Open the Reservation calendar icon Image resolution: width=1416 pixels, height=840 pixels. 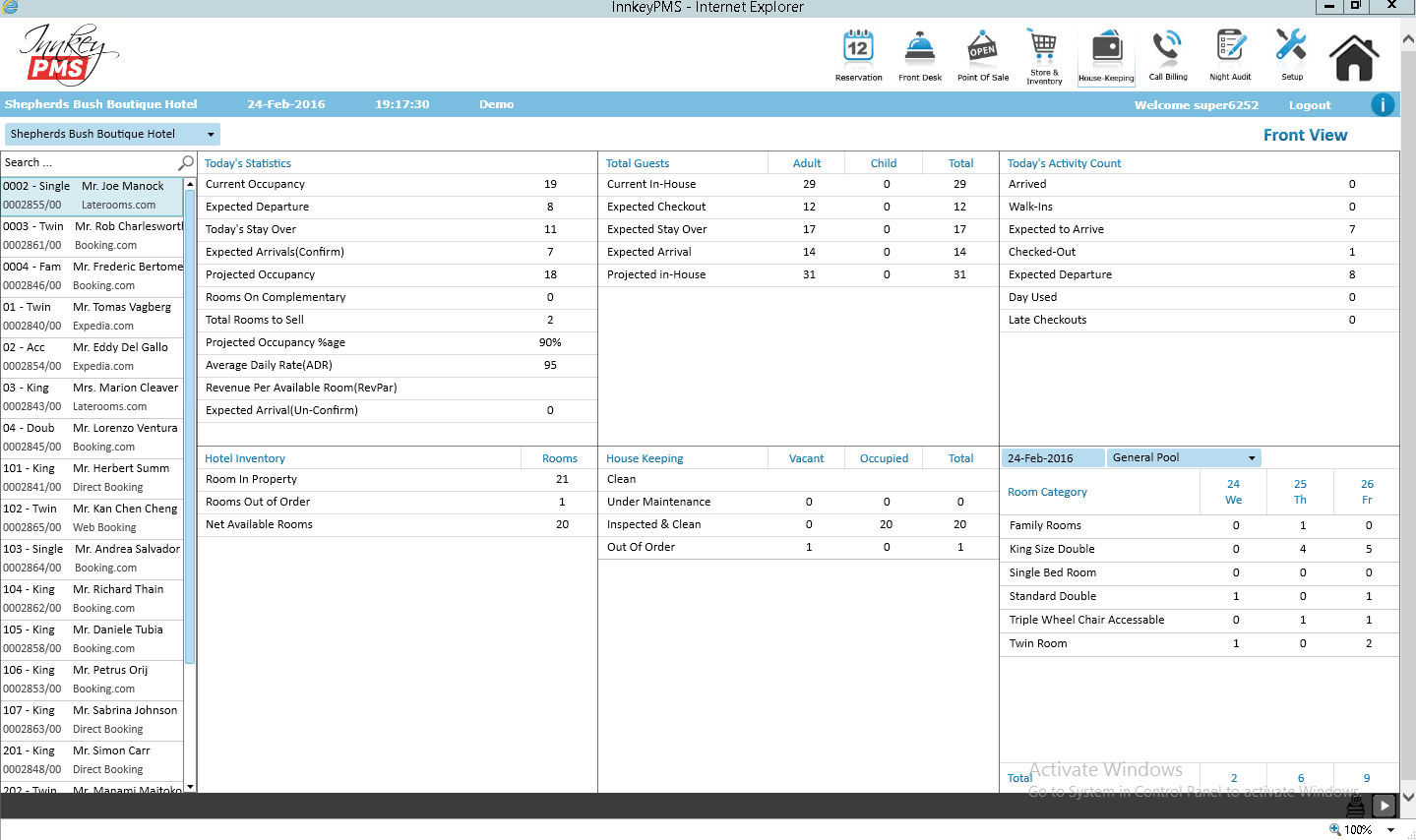pyautogui.click(x=858, y=48)
